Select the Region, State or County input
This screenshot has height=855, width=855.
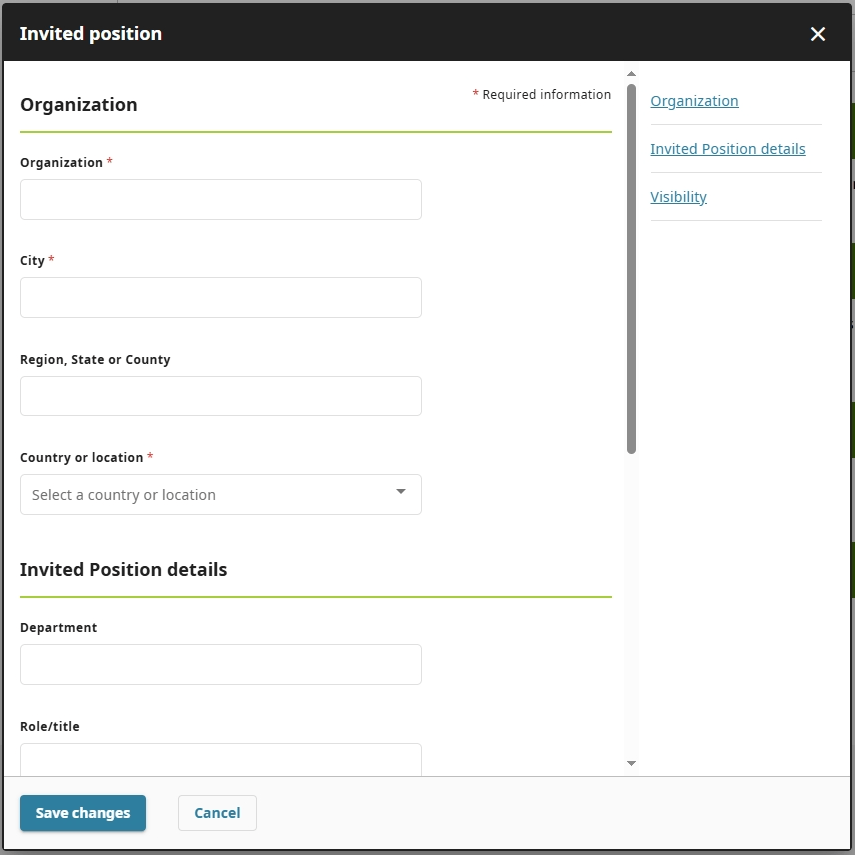[220, 396]
